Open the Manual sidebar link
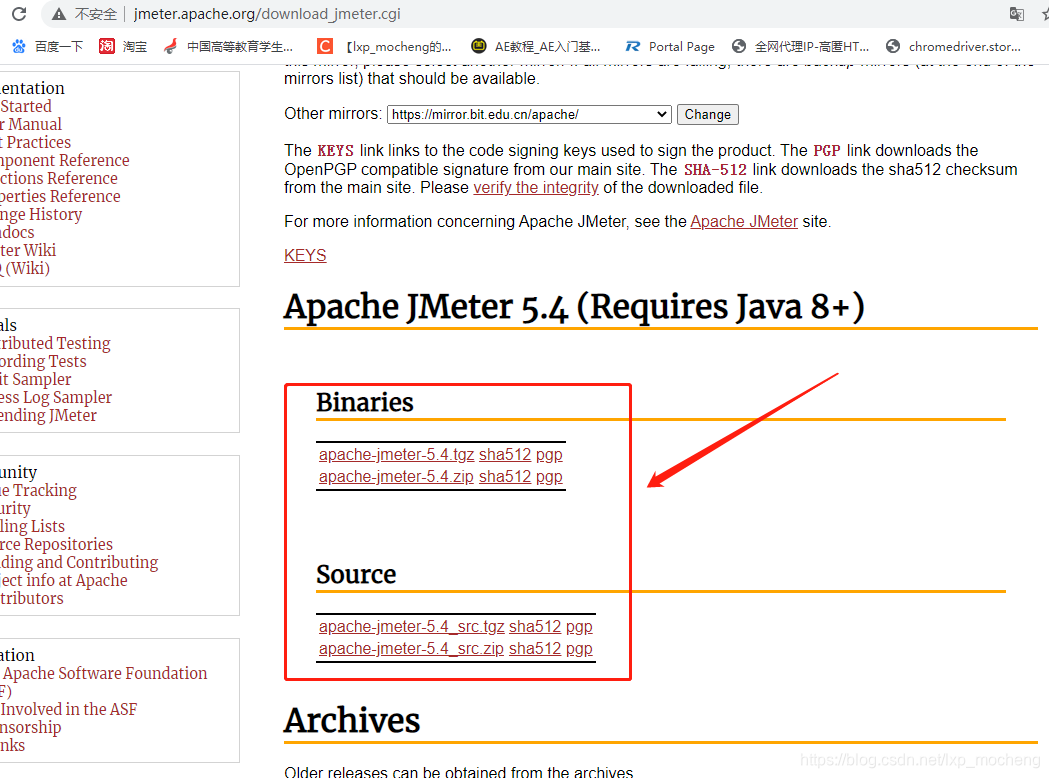 click(31, 124)
